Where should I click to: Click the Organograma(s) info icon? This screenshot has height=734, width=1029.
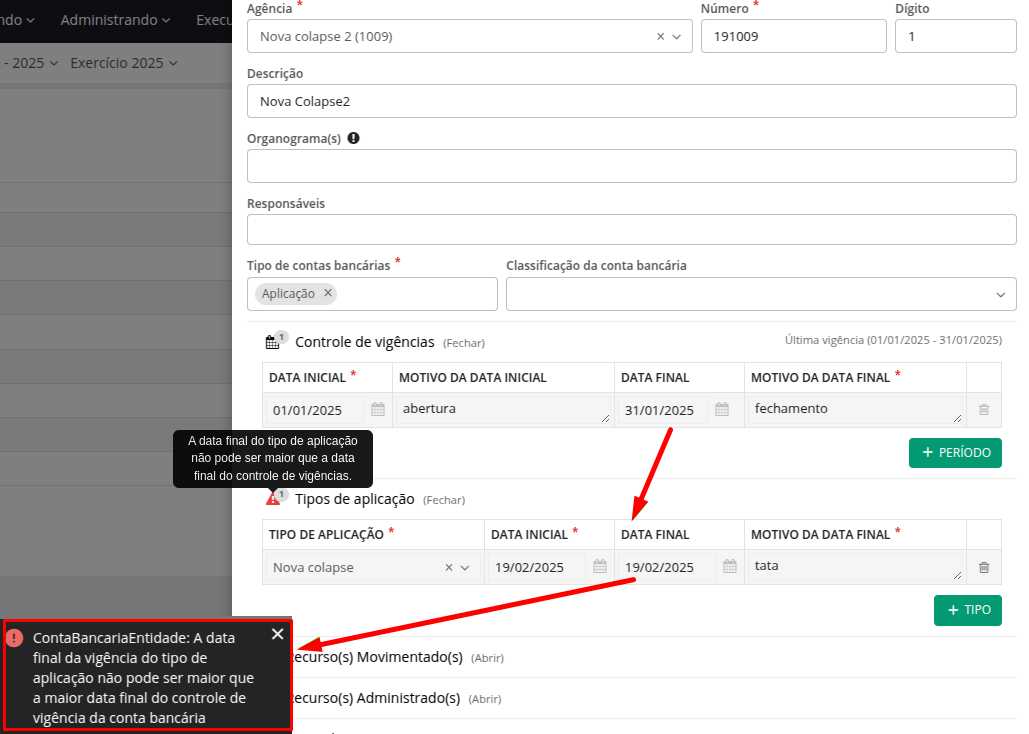354,139
